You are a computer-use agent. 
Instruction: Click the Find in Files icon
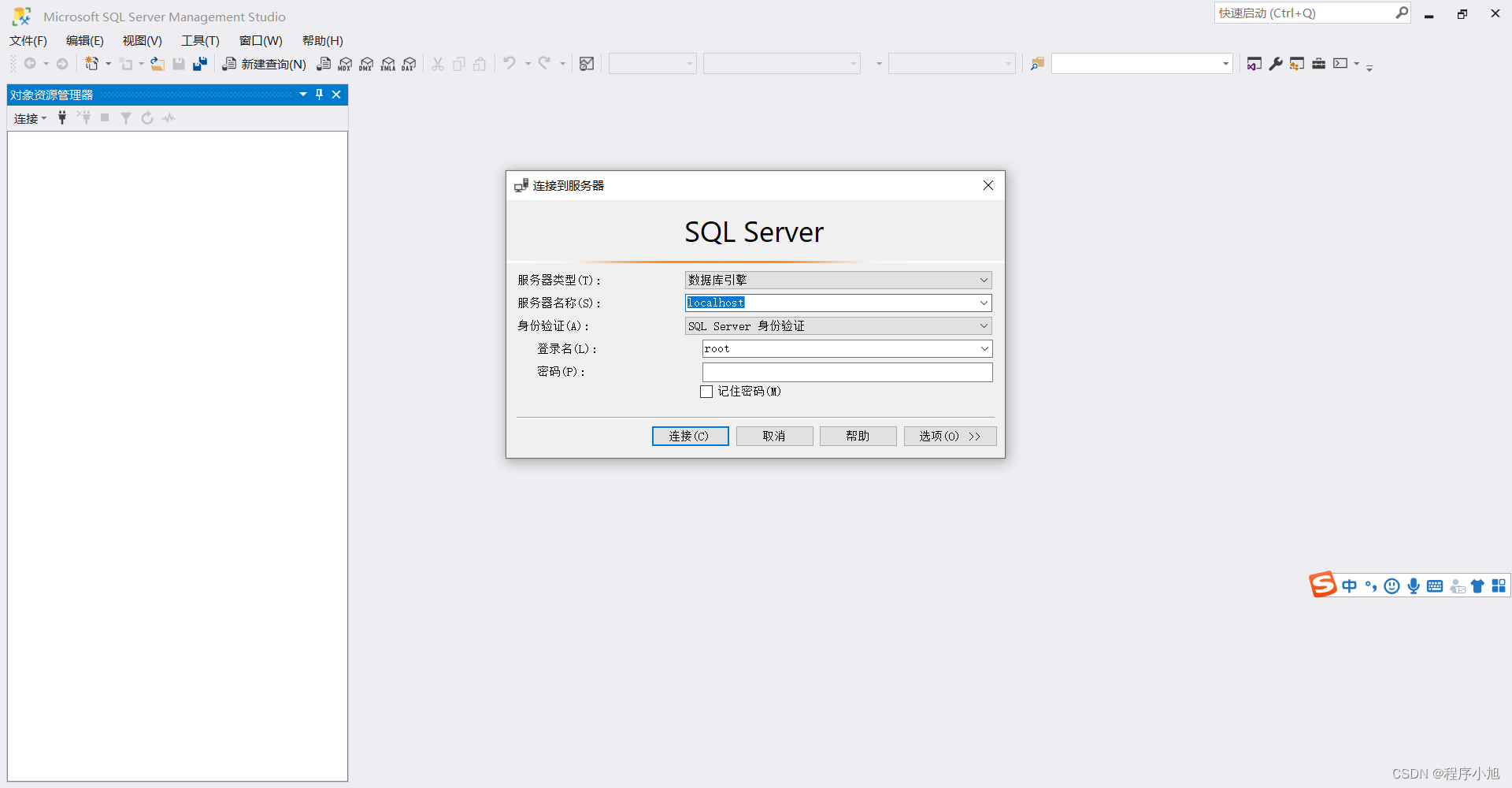click(x=1037, y=64)
